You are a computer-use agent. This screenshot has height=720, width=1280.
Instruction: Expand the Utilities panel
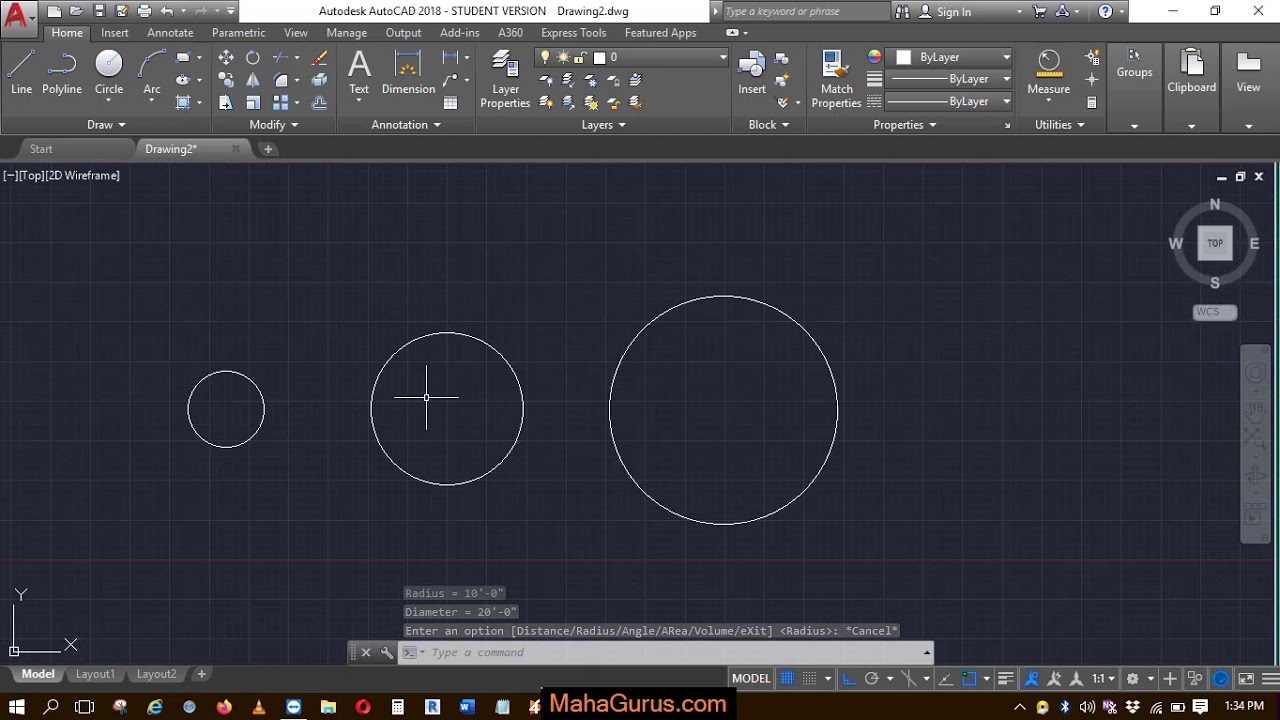[x=1059, y=125]
